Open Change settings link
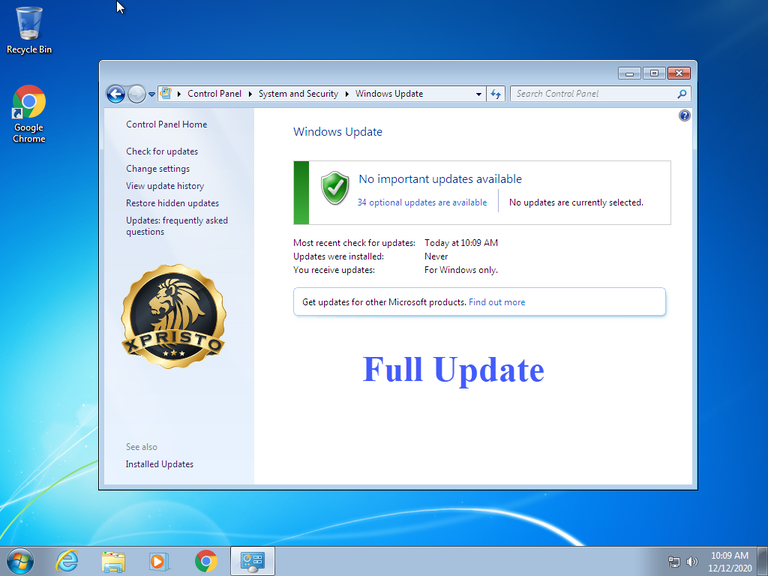 [158, 168]
